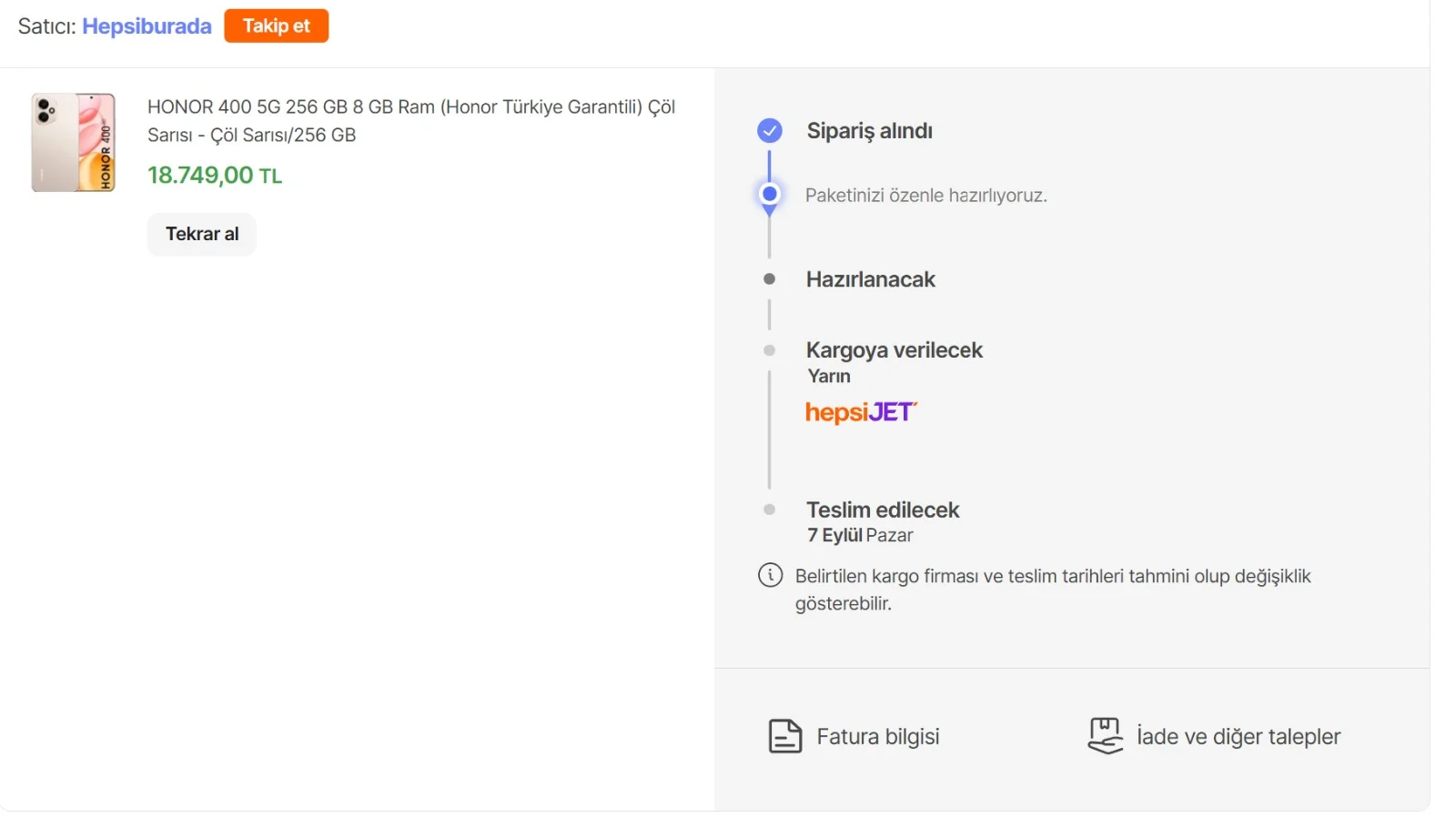Click the 18.749,00 TL price

point(215,175)
